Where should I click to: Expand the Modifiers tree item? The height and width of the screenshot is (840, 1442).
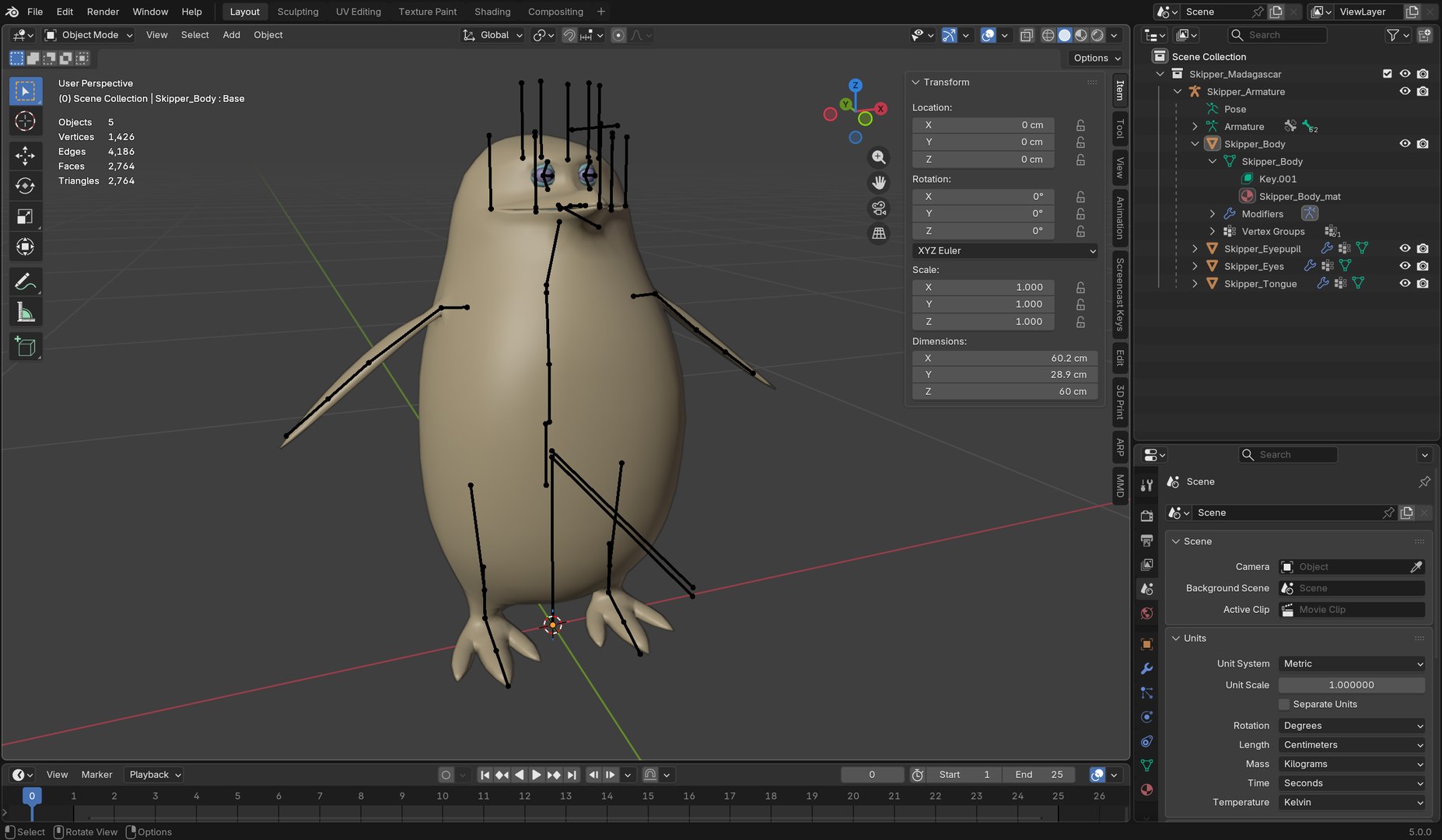pos(1213,214)
